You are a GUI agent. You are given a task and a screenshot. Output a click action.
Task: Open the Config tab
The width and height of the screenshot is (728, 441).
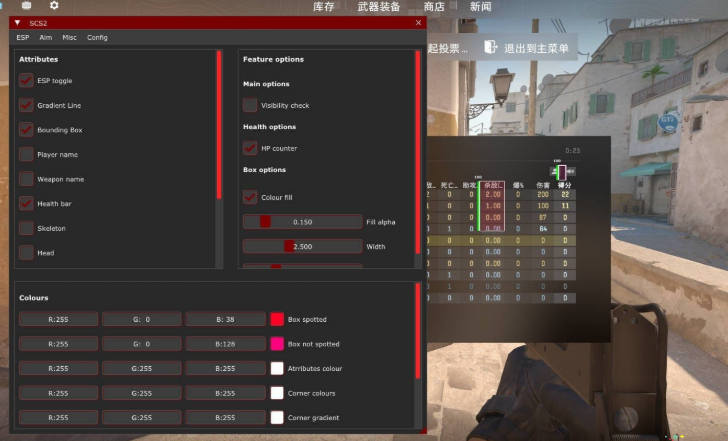[x=97, y=38]
